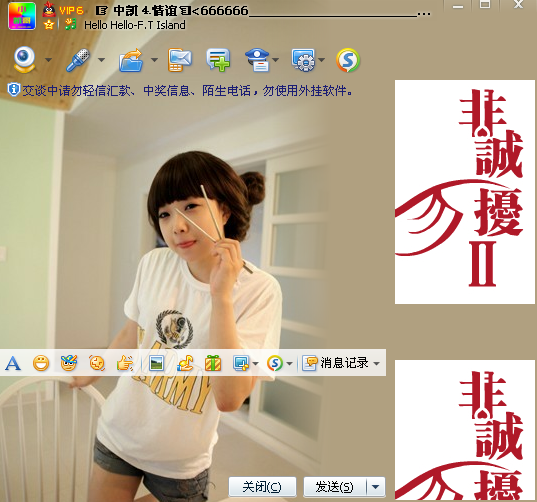This screenshot has width=537, height=502.
Task: Click the security warning tip text
Action: tap(187, 91)
